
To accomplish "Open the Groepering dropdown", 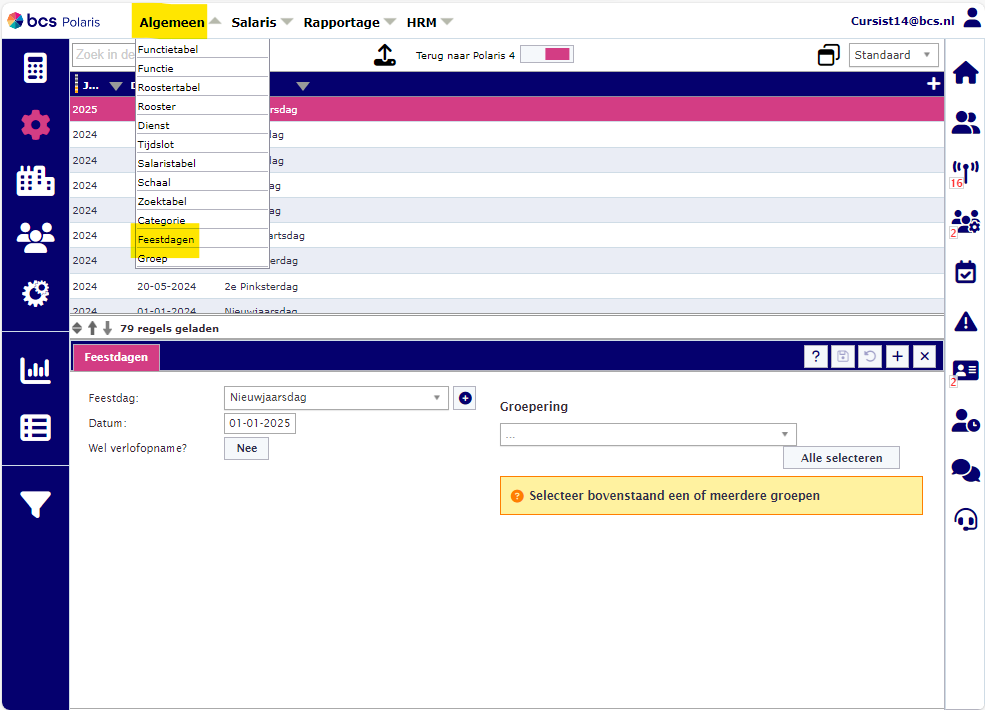I will 648,434.
